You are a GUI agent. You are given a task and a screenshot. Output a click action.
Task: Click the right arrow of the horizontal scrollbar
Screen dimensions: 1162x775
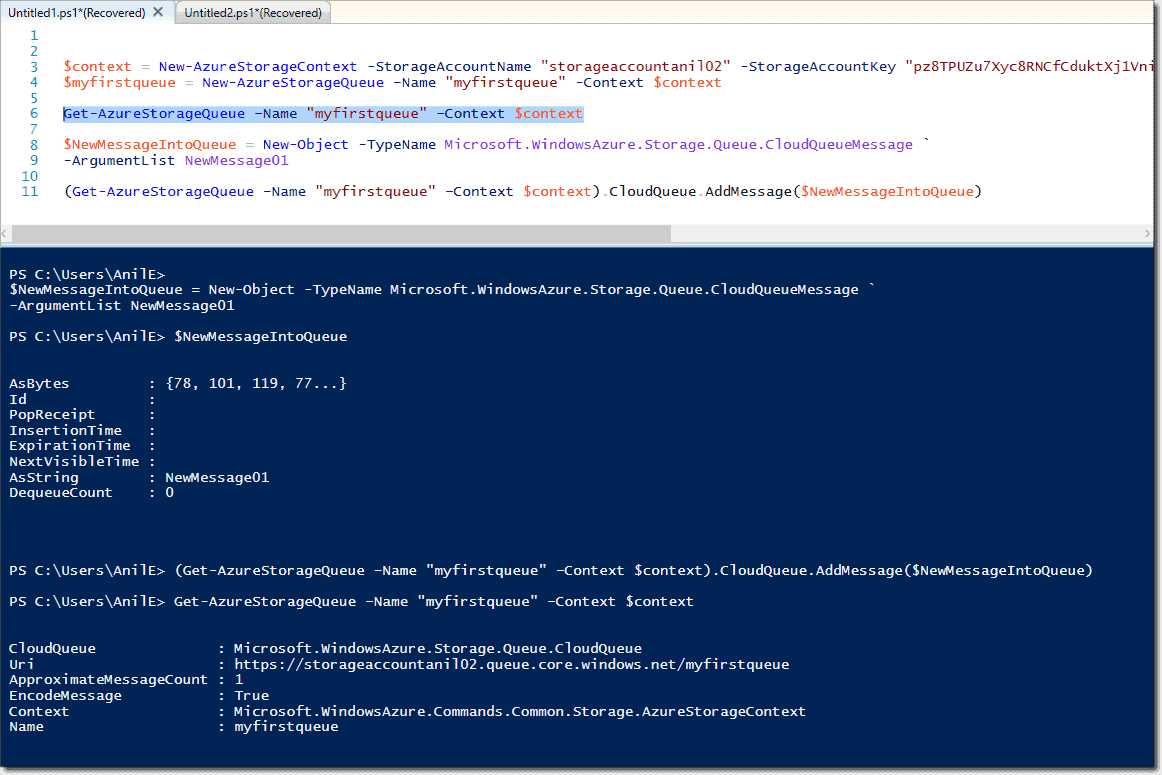point(1148,233)
